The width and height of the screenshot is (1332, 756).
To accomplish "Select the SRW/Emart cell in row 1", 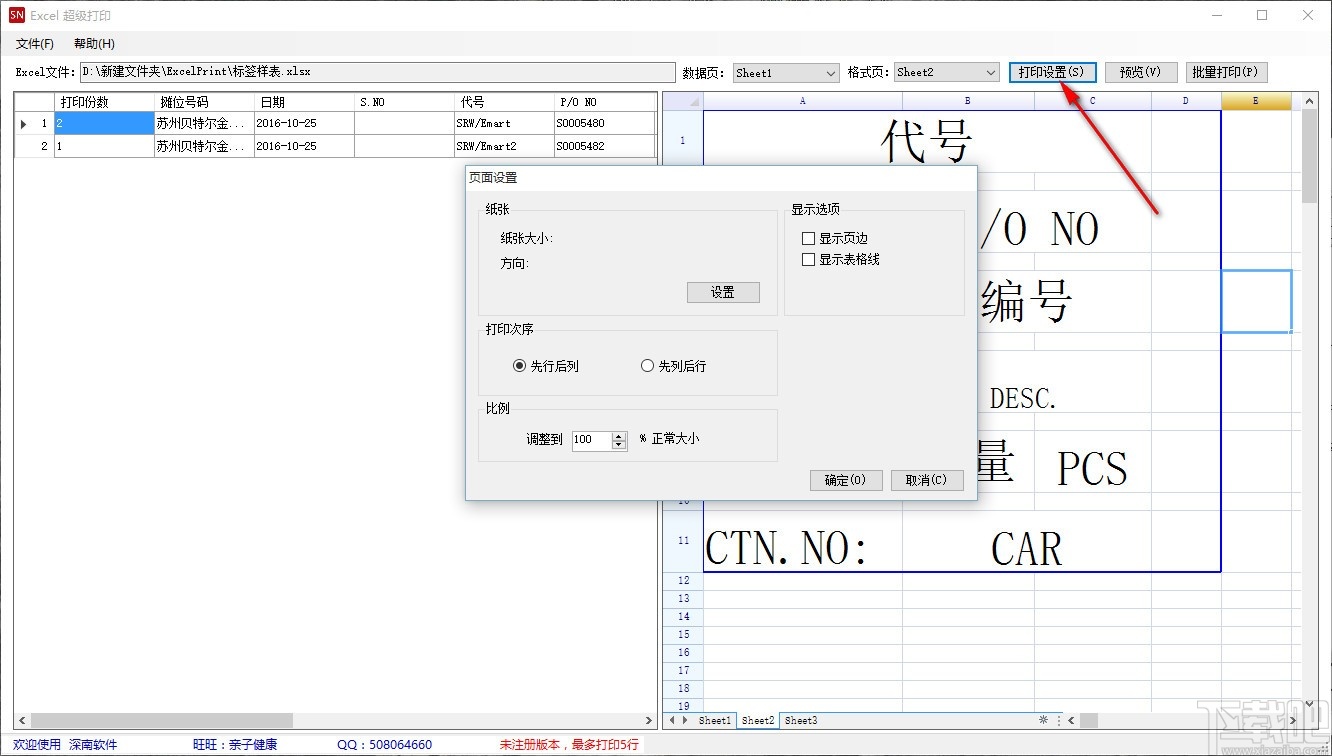I will coord(504,123).
